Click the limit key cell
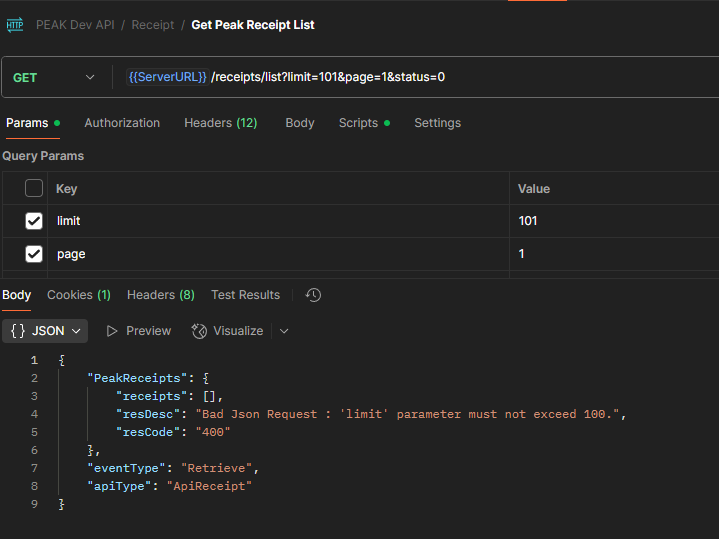 coord(278,221)
